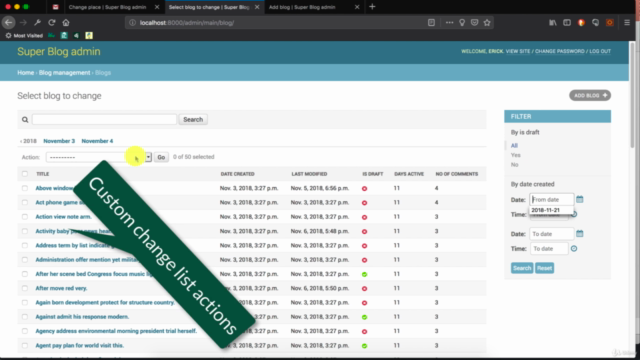Select Again born development row checkbox

click(x=25, y=302)
